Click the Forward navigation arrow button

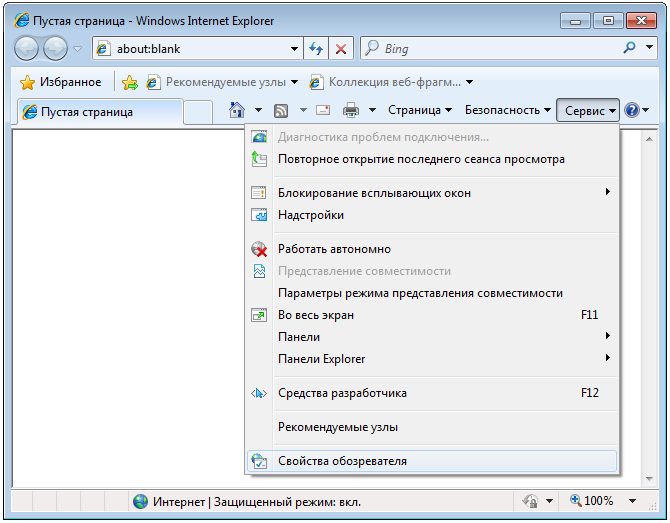56,49
